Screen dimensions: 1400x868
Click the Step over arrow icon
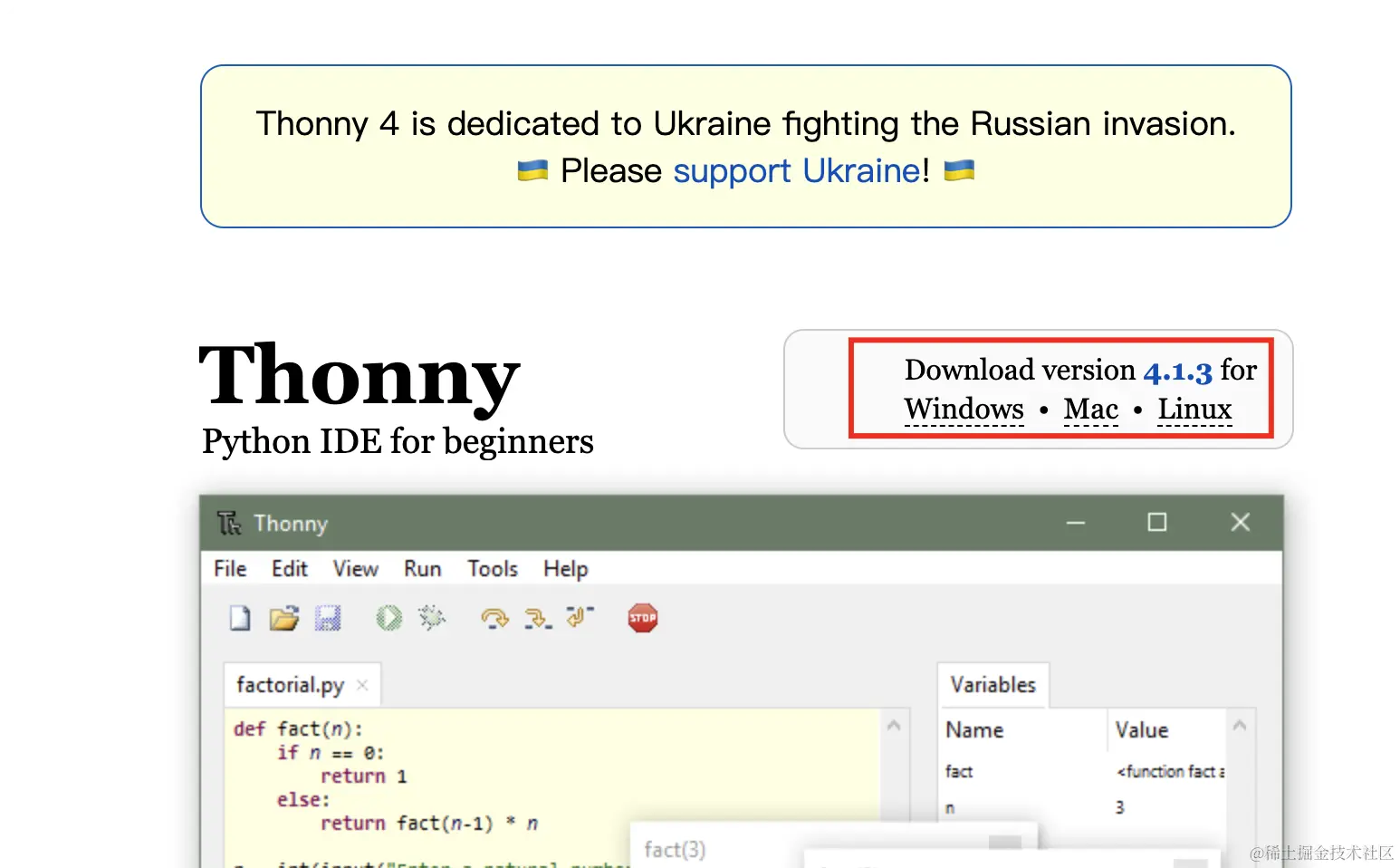click(494, 618)
